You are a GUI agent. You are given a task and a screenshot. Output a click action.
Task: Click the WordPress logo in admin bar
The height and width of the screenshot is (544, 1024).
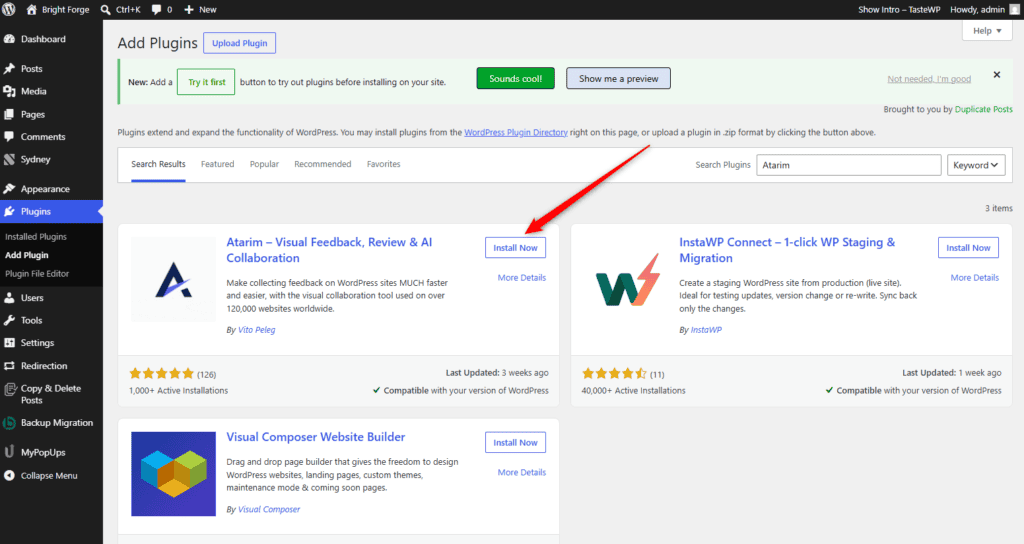(8, 9)
